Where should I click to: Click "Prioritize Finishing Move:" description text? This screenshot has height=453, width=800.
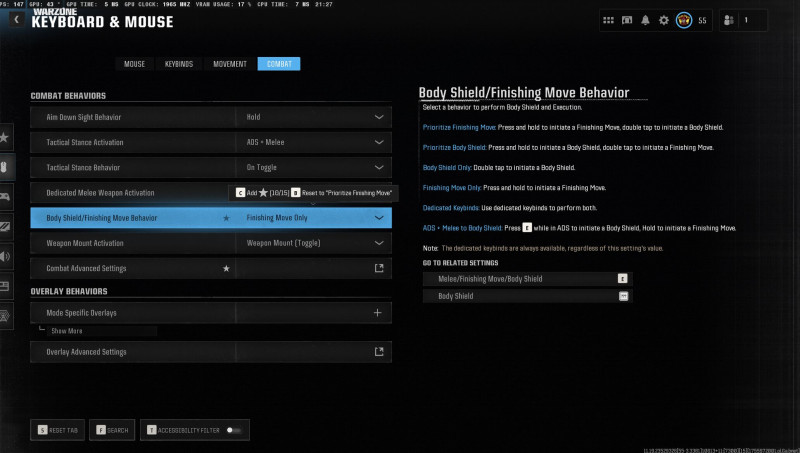459,128
